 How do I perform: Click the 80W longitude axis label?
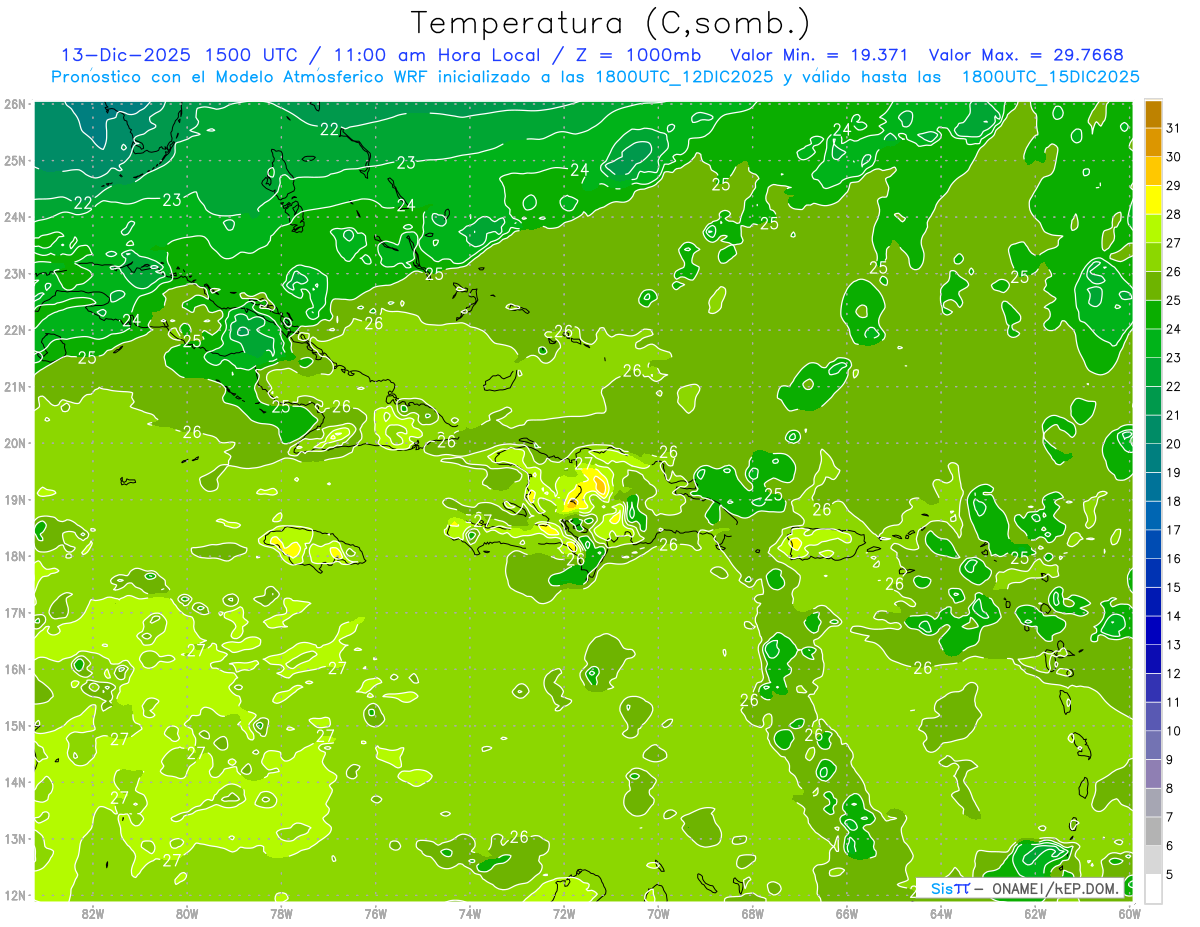[187, 913]
